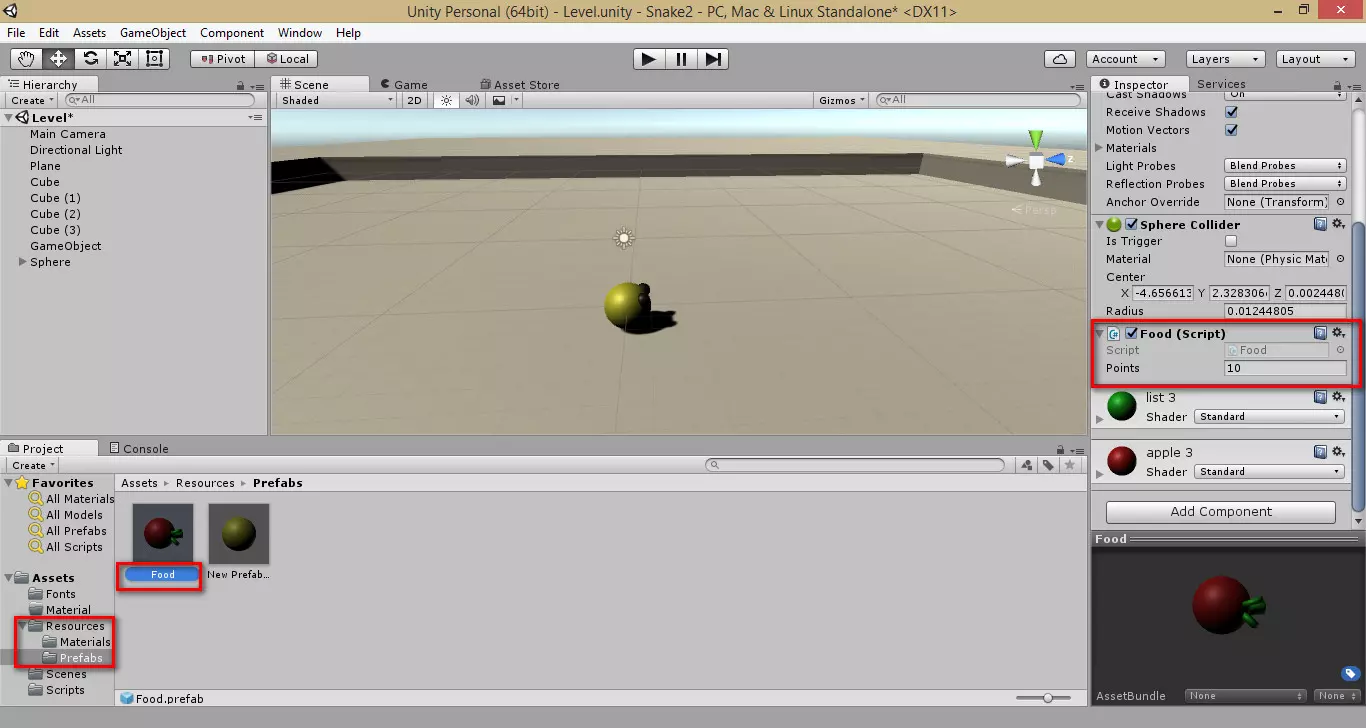
Task: Open the Cloud services icon
Action: tap(1060, 59)
